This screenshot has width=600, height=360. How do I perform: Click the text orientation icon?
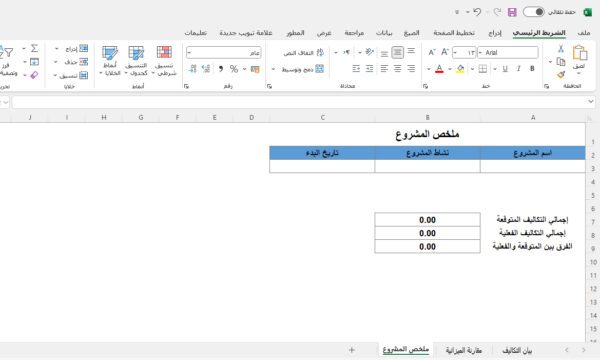pos(369,52)
